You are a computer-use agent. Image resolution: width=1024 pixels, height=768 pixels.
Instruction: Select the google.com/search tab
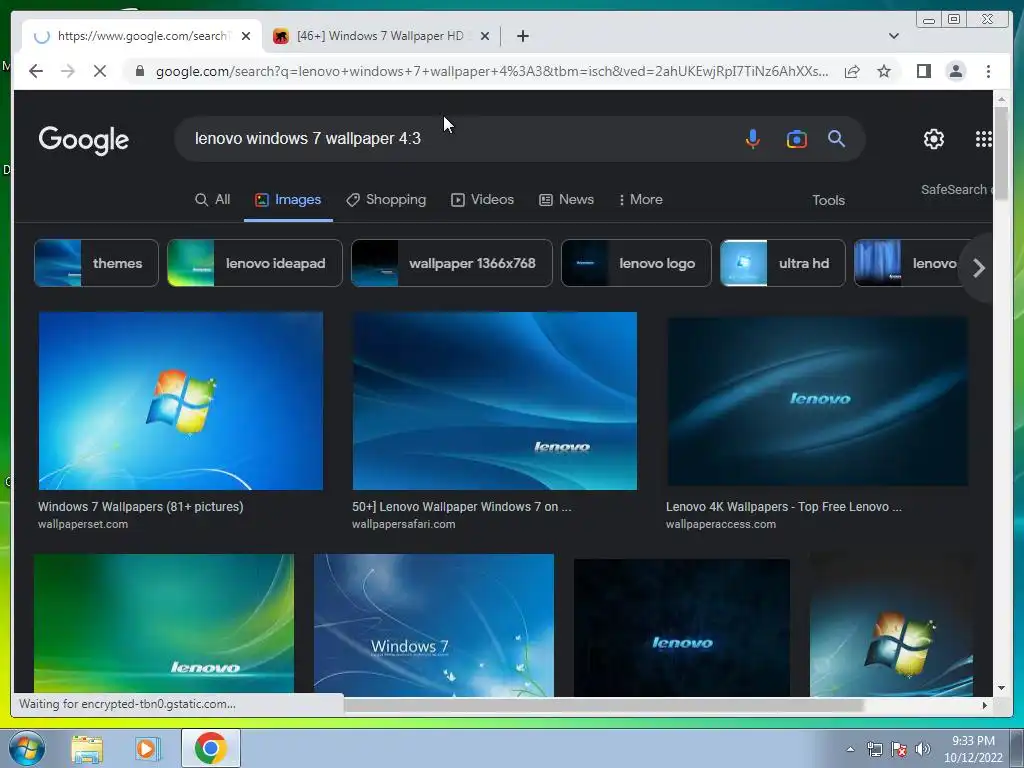(x=142, y=36)
